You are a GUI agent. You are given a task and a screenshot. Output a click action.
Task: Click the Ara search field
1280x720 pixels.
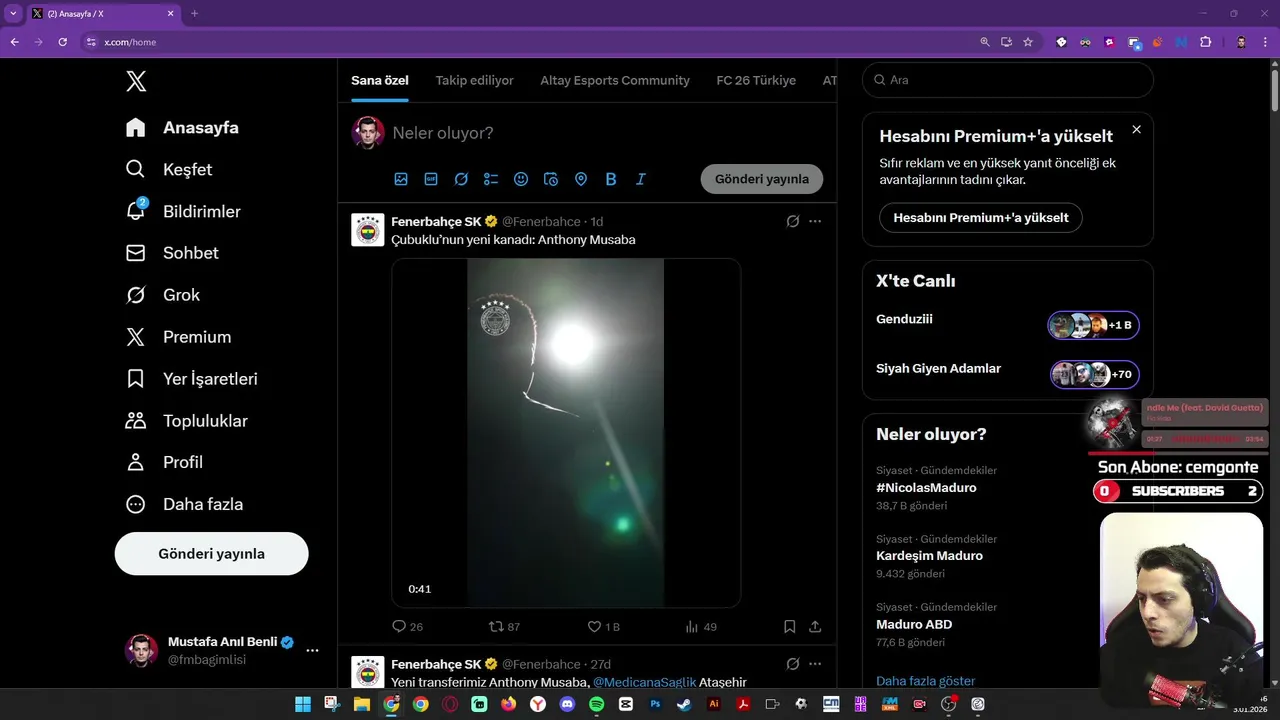pos(1008,80)
